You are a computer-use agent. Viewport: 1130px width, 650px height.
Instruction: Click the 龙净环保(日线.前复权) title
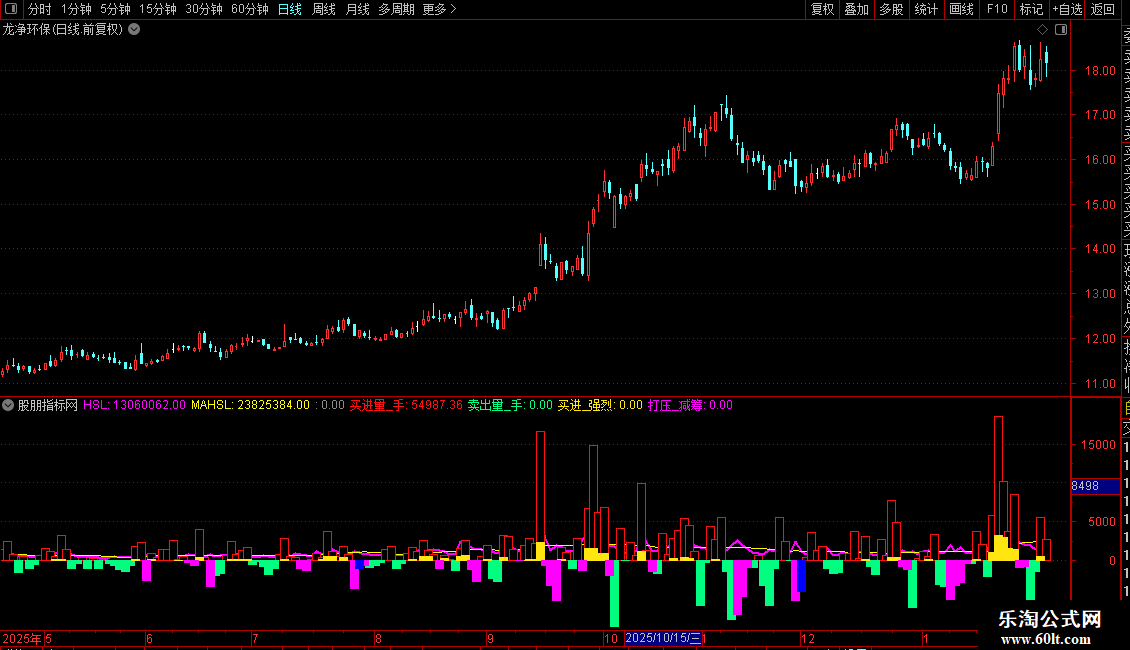click(63, 30)
